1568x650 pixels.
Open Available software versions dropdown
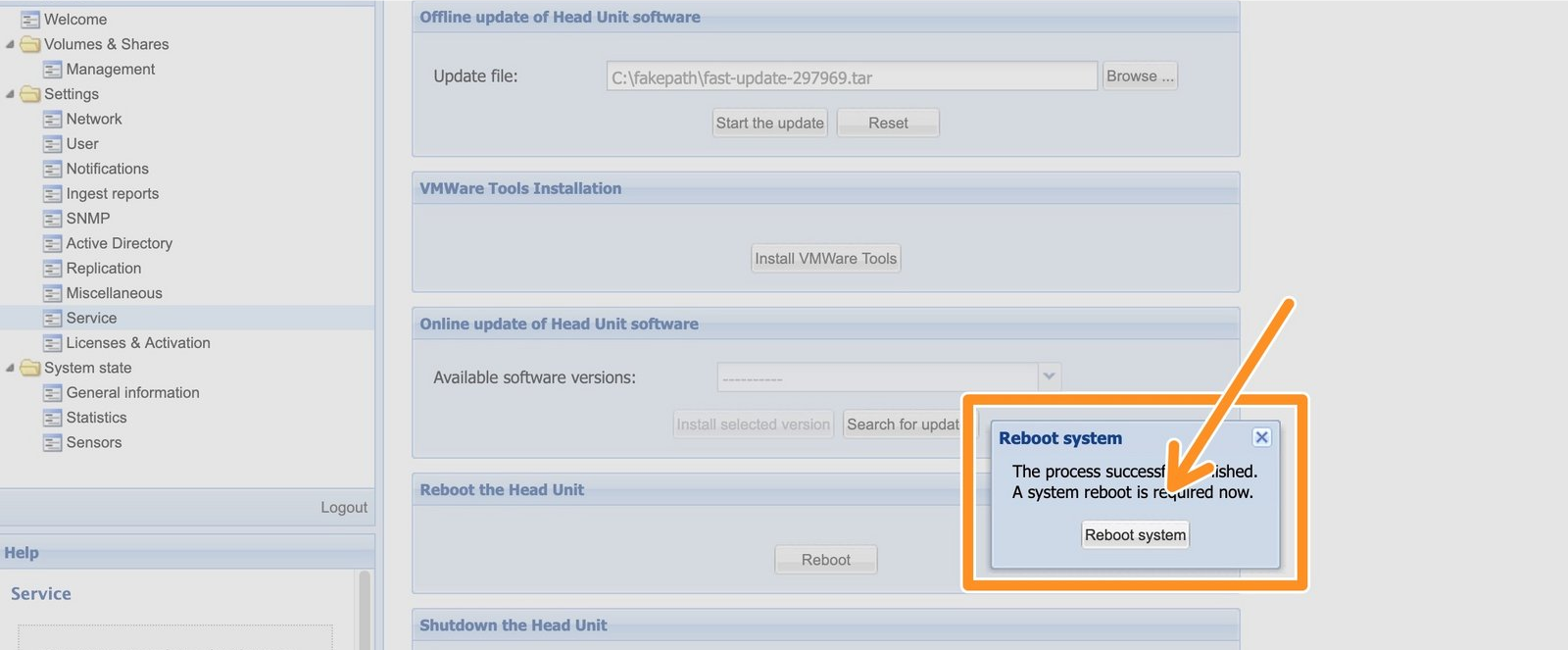1049,377
